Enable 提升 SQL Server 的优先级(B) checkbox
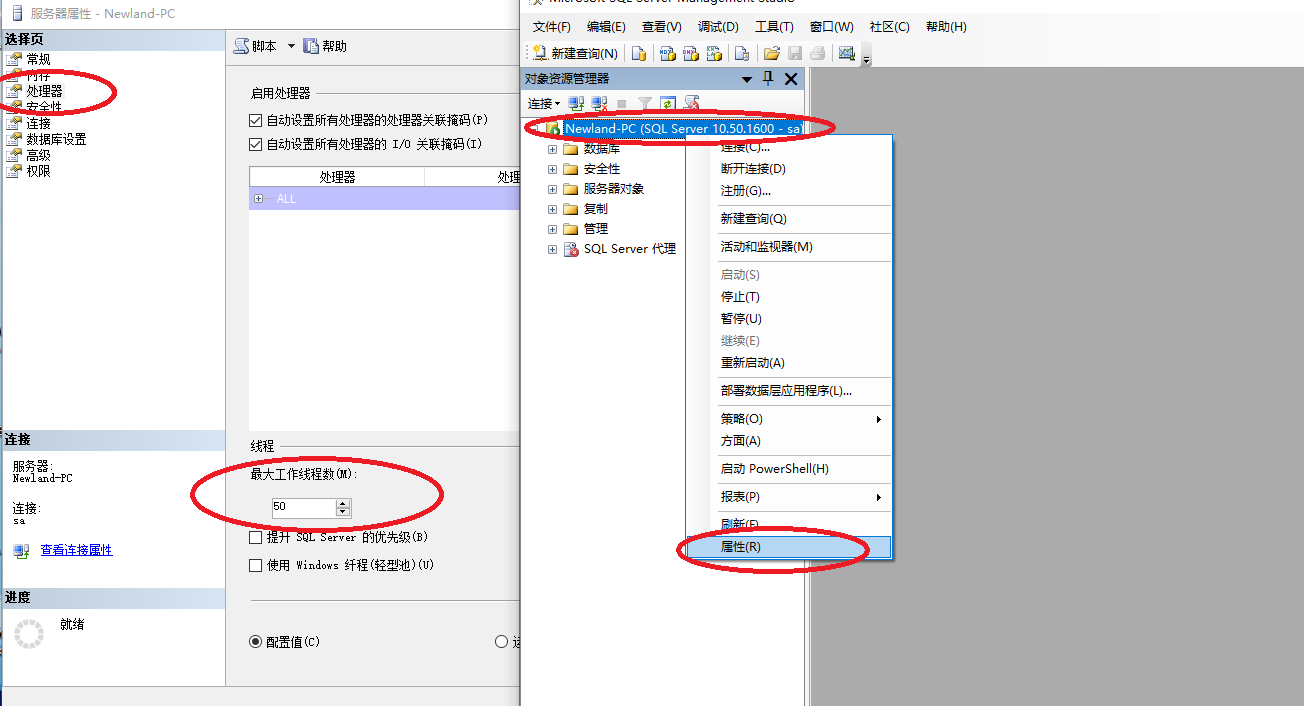The image size is (1304, 706). point(255,538)
